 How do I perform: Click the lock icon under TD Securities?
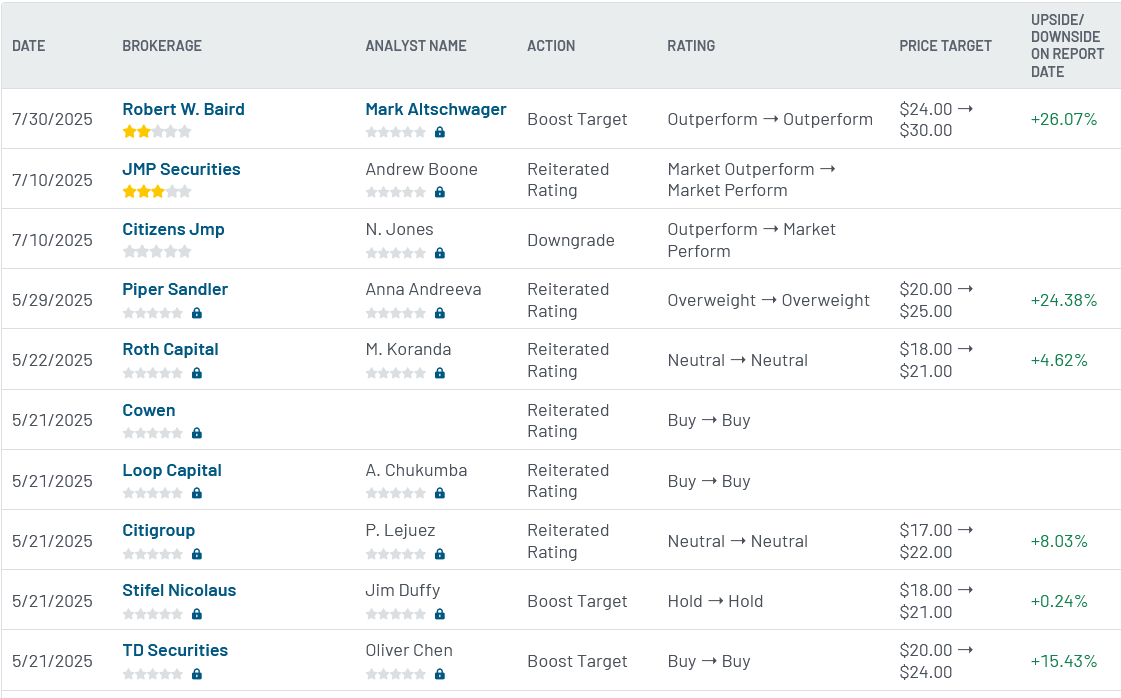(197, 674)
